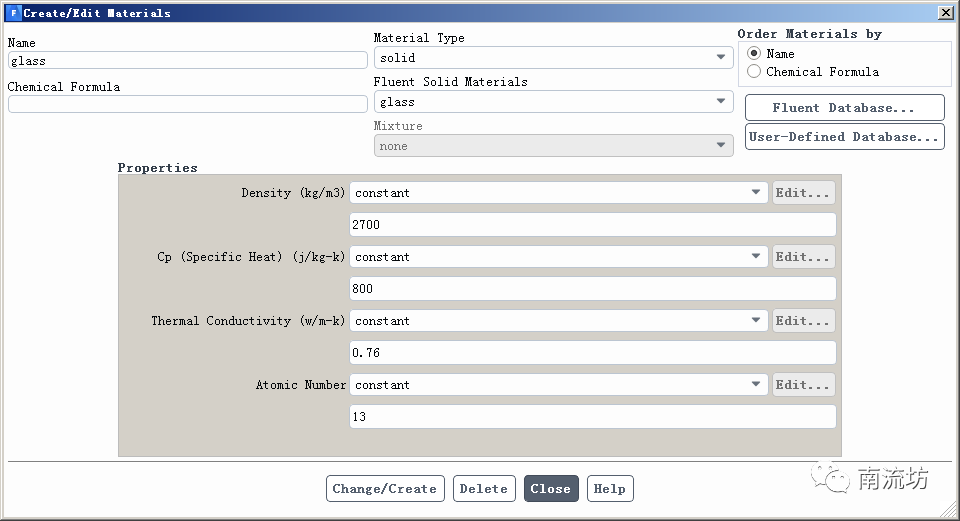Click the Delete button
This screenshot has width=960, height=521.
pyautogui.click(x=484, y=489)
